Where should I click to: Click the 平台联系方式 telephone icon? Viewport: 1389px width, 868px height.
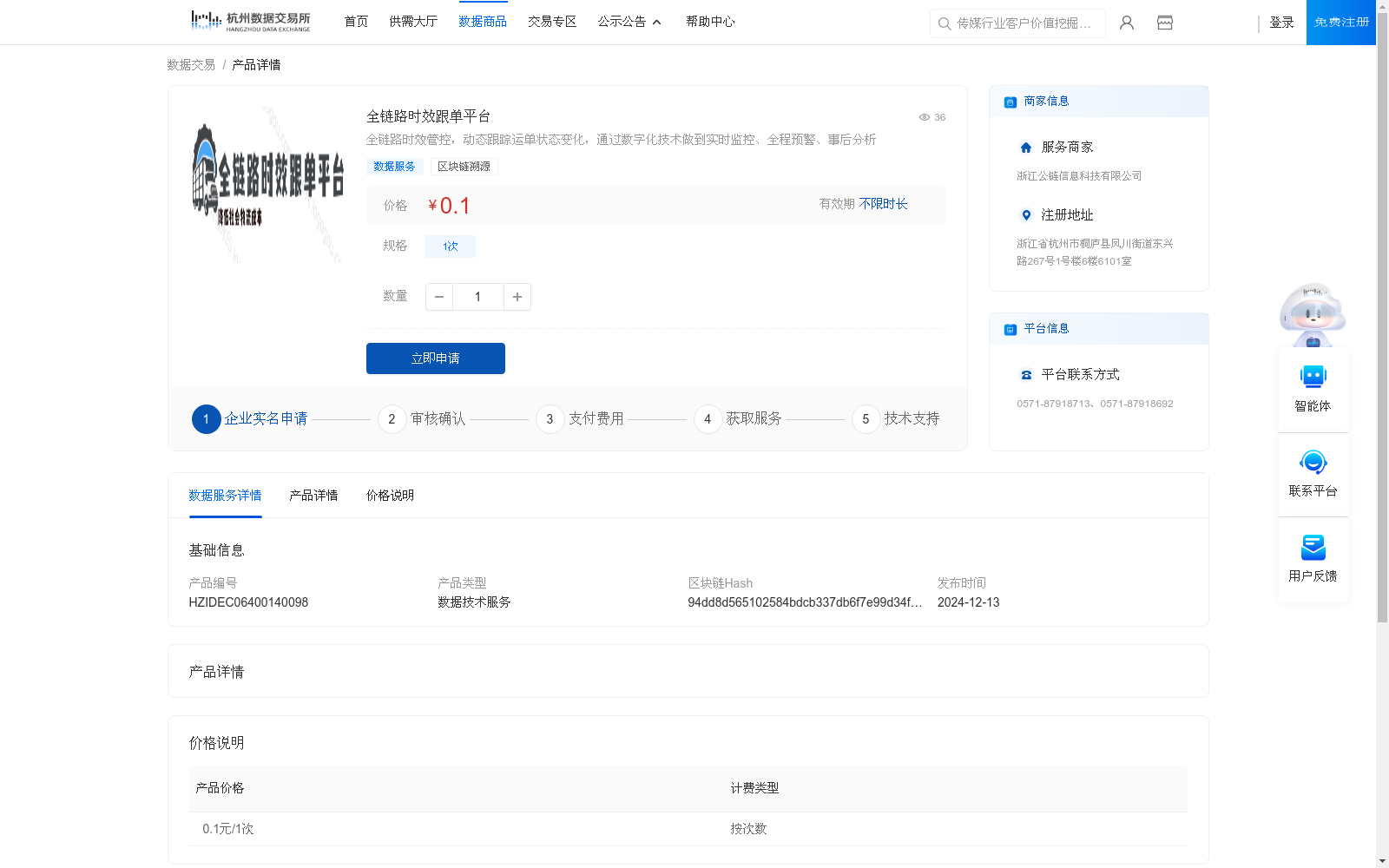click(1026, 375)
